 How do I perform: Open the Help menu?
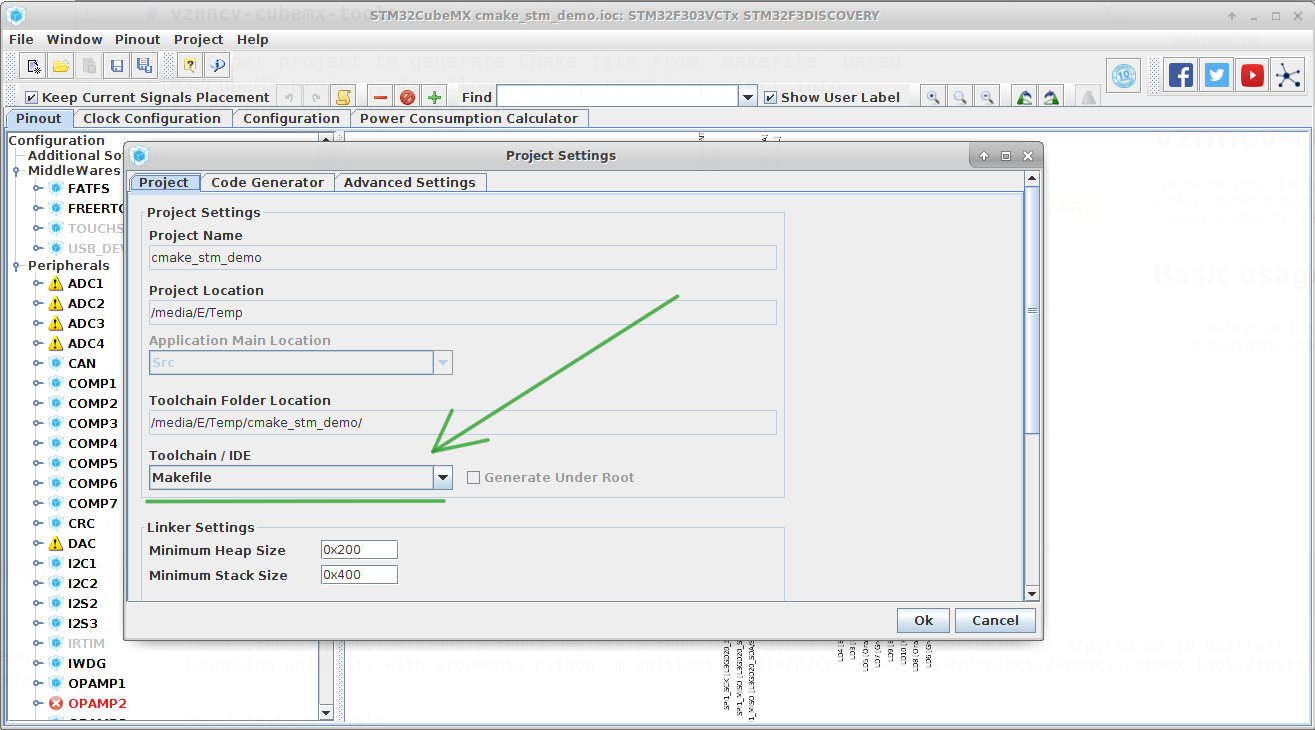point(253,39)
